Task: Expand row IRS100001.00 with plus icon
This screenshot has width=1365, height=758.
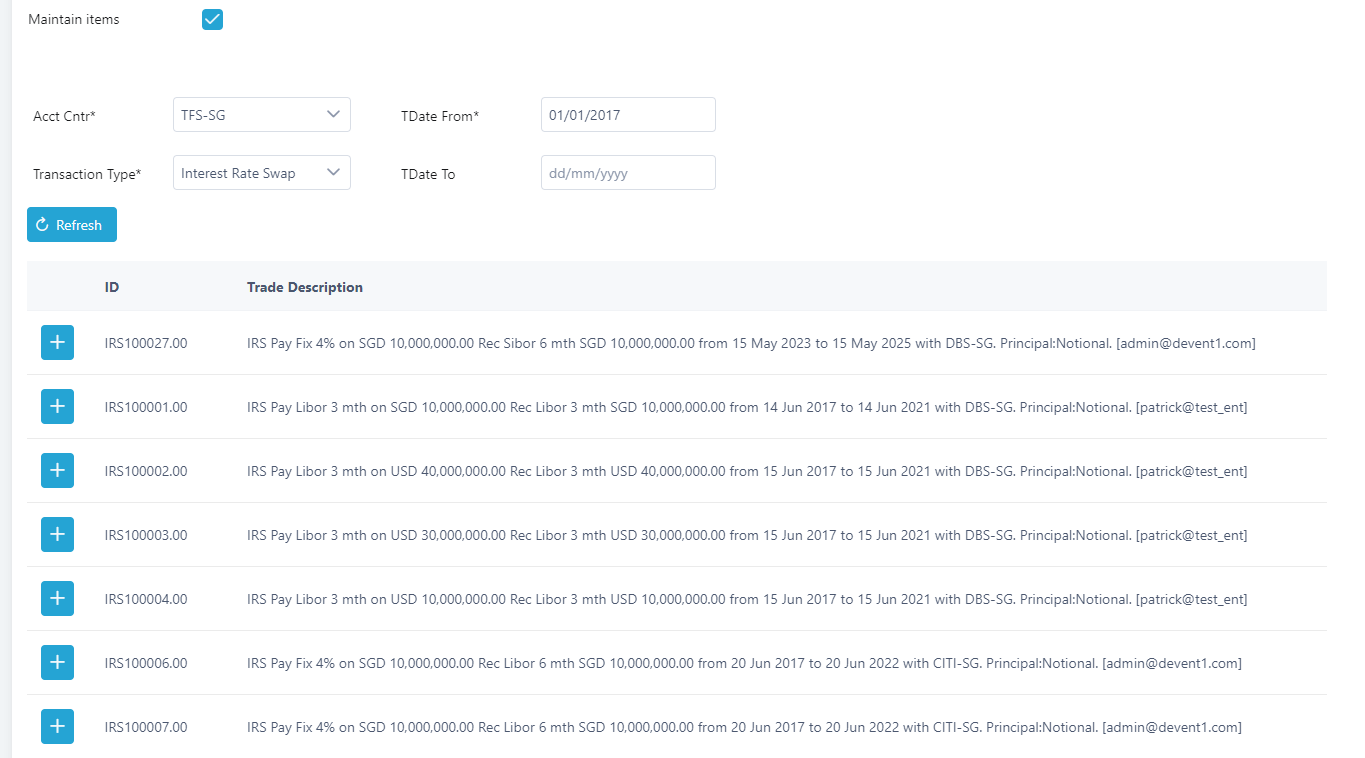Action: 57,407
